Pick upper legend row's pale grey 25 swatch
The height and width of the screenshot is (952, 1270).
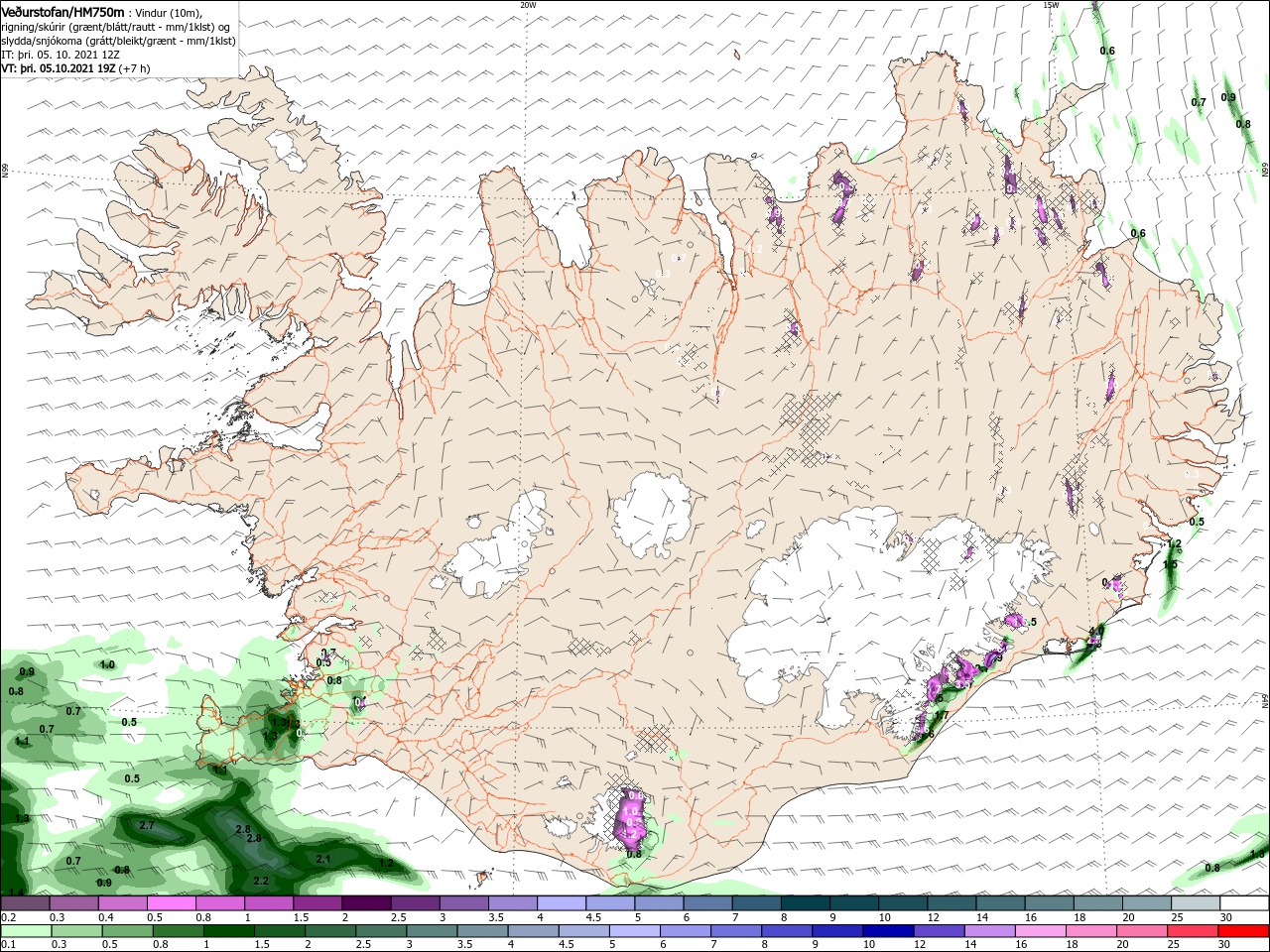coord(1195,904)
